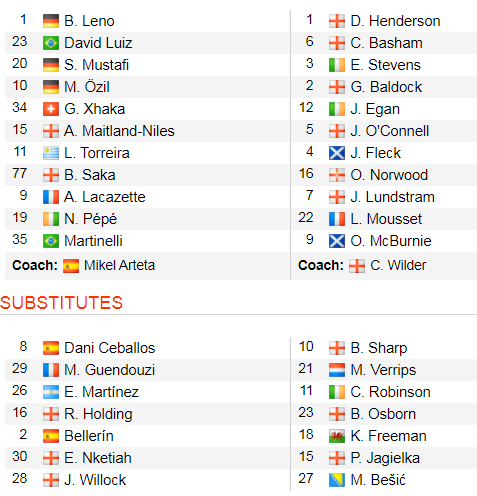Click the Dutch flag next to M. Verrips
The width and height of the screenshot is (477, 496).
[x=337, y=370]
